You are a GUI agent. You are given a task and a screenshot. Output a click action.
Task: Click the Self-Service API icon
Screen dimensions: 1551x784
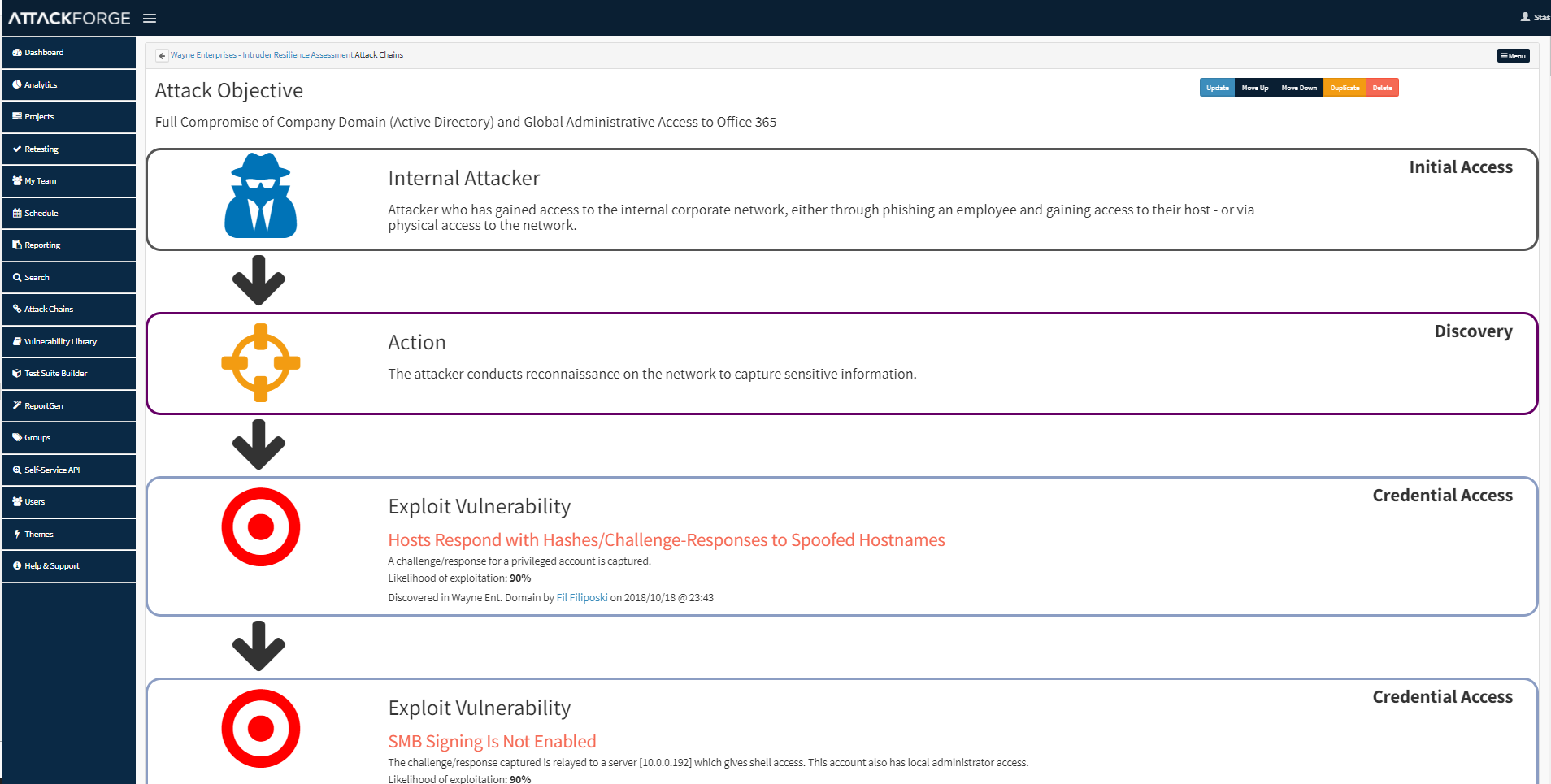[x=17, y=470]
